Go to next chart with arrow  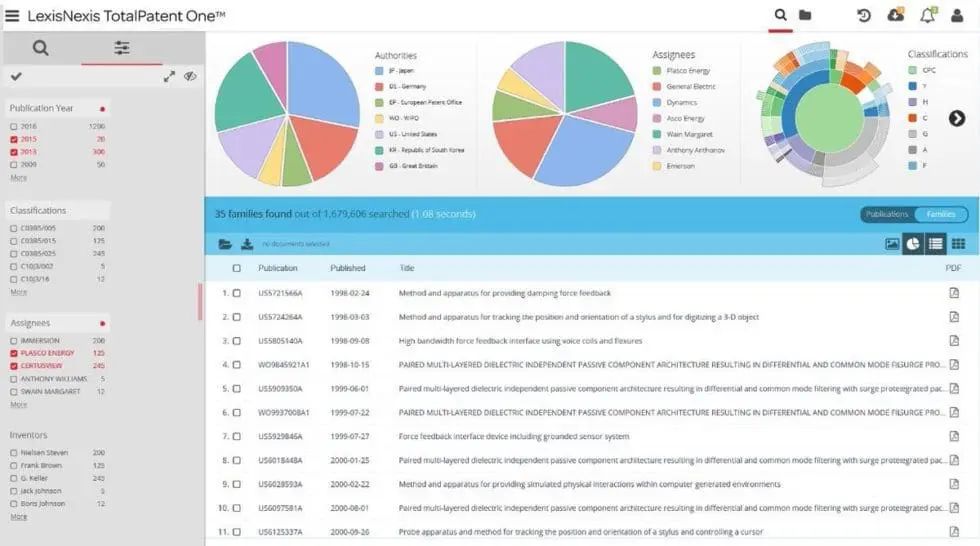[956, 118]
